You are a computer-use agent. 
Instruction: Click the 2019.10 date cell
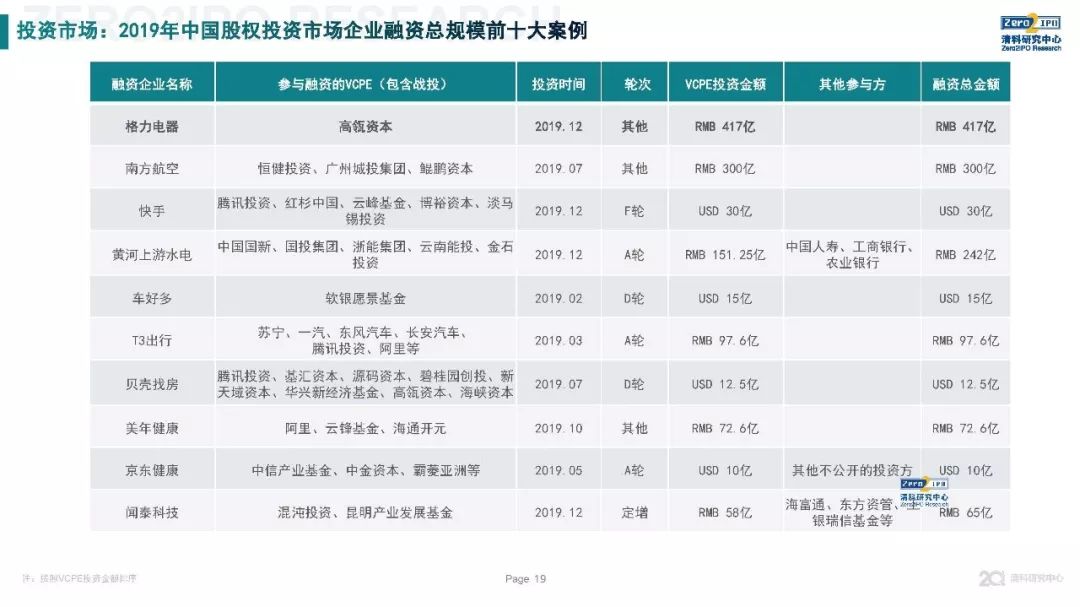pos(559,428)
